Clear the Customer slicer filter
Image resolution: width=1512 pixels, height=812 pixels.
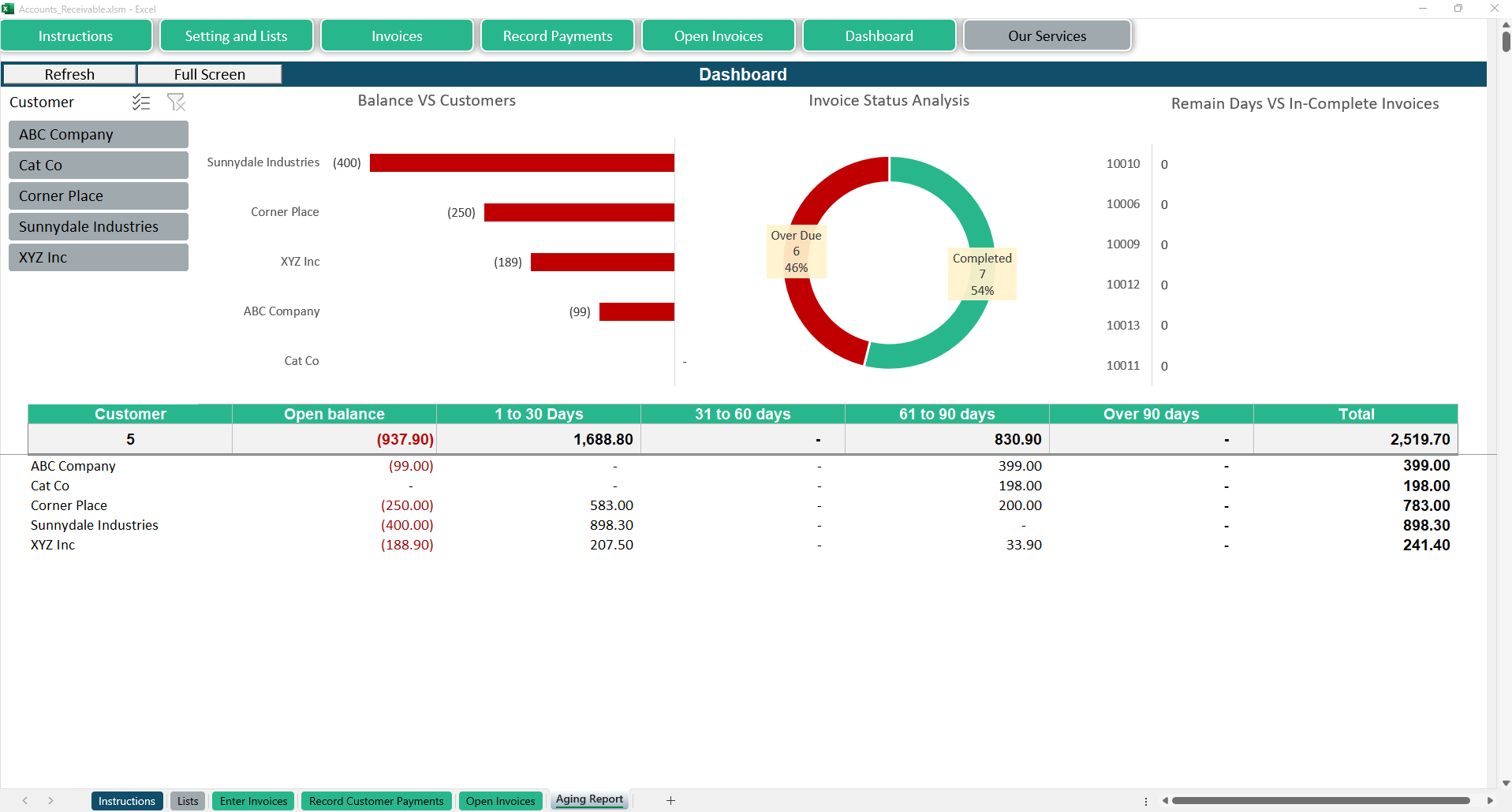(x=176, y=102)
